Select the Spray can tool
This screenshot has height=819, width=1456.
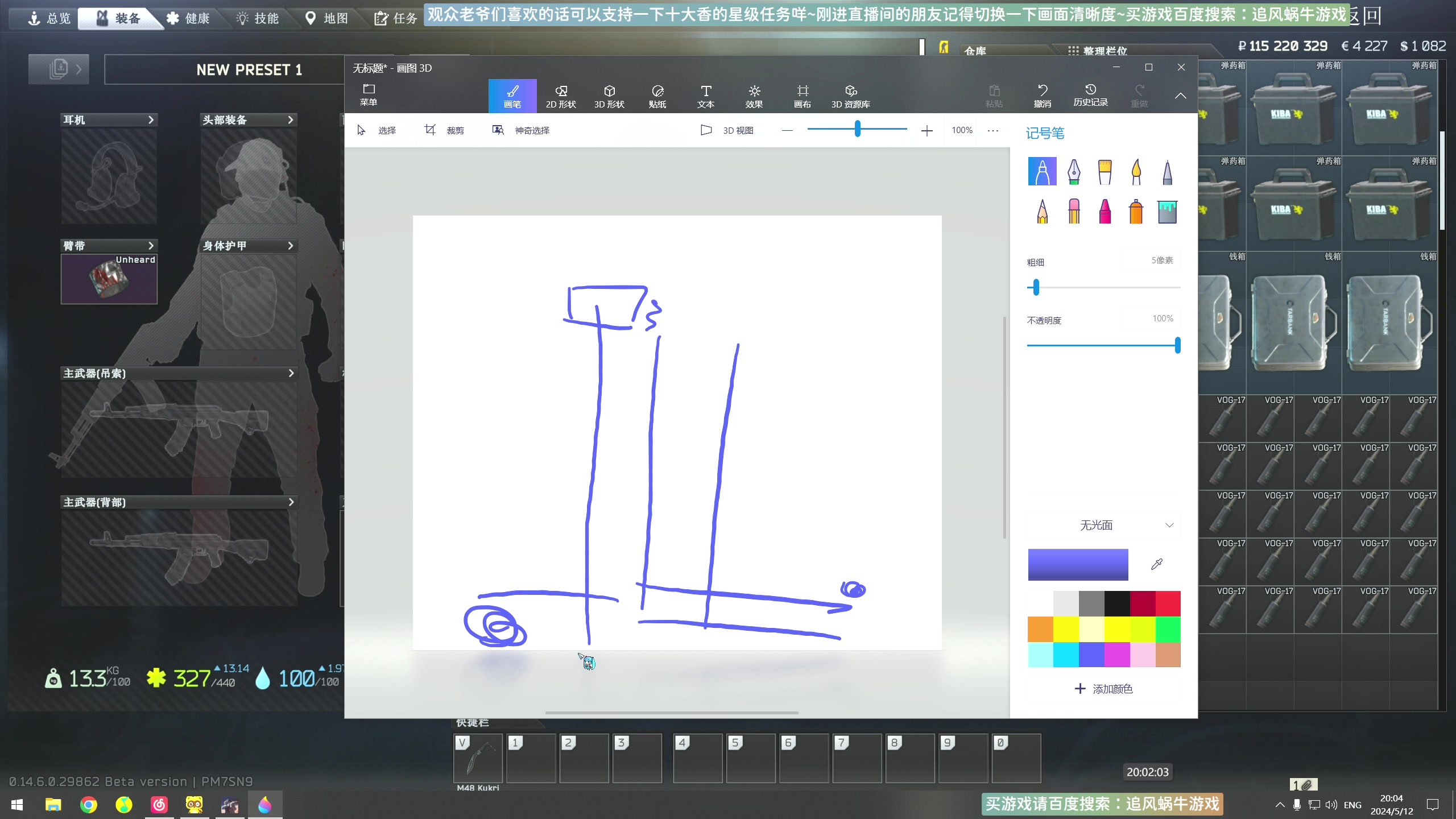pyautogui.click(x=1136, y=211)
